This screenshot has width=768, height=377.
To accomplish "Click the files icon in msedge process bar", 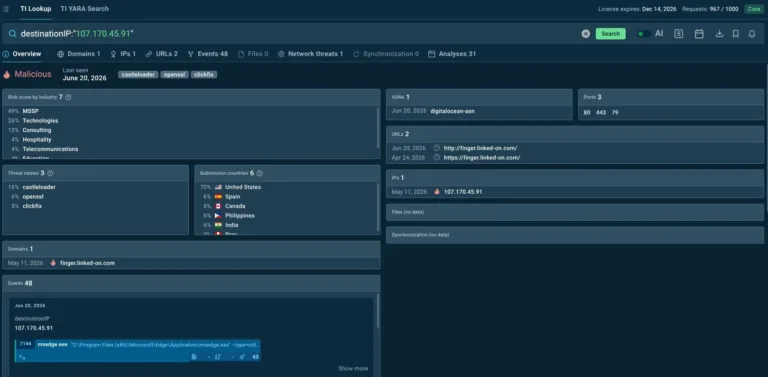I will tap(194, 357).
